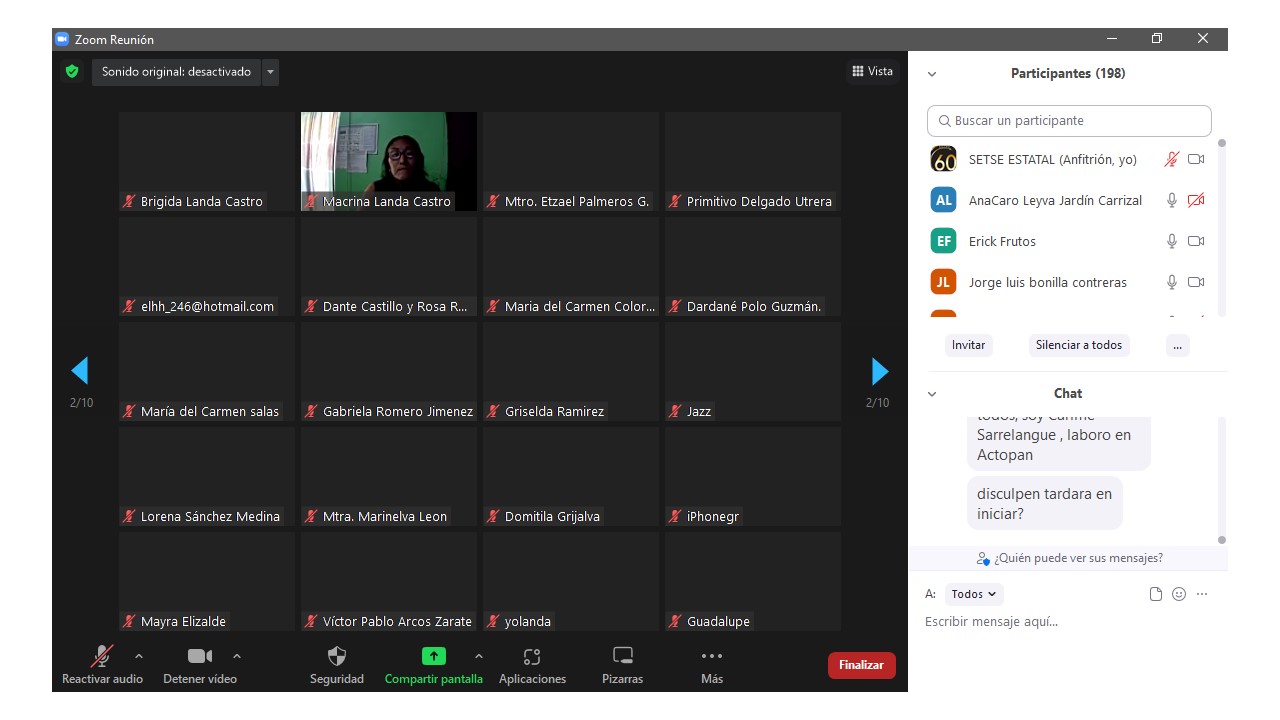
Task: Toggle Erick Frutos microphone icon
Action: (1171, 241)
